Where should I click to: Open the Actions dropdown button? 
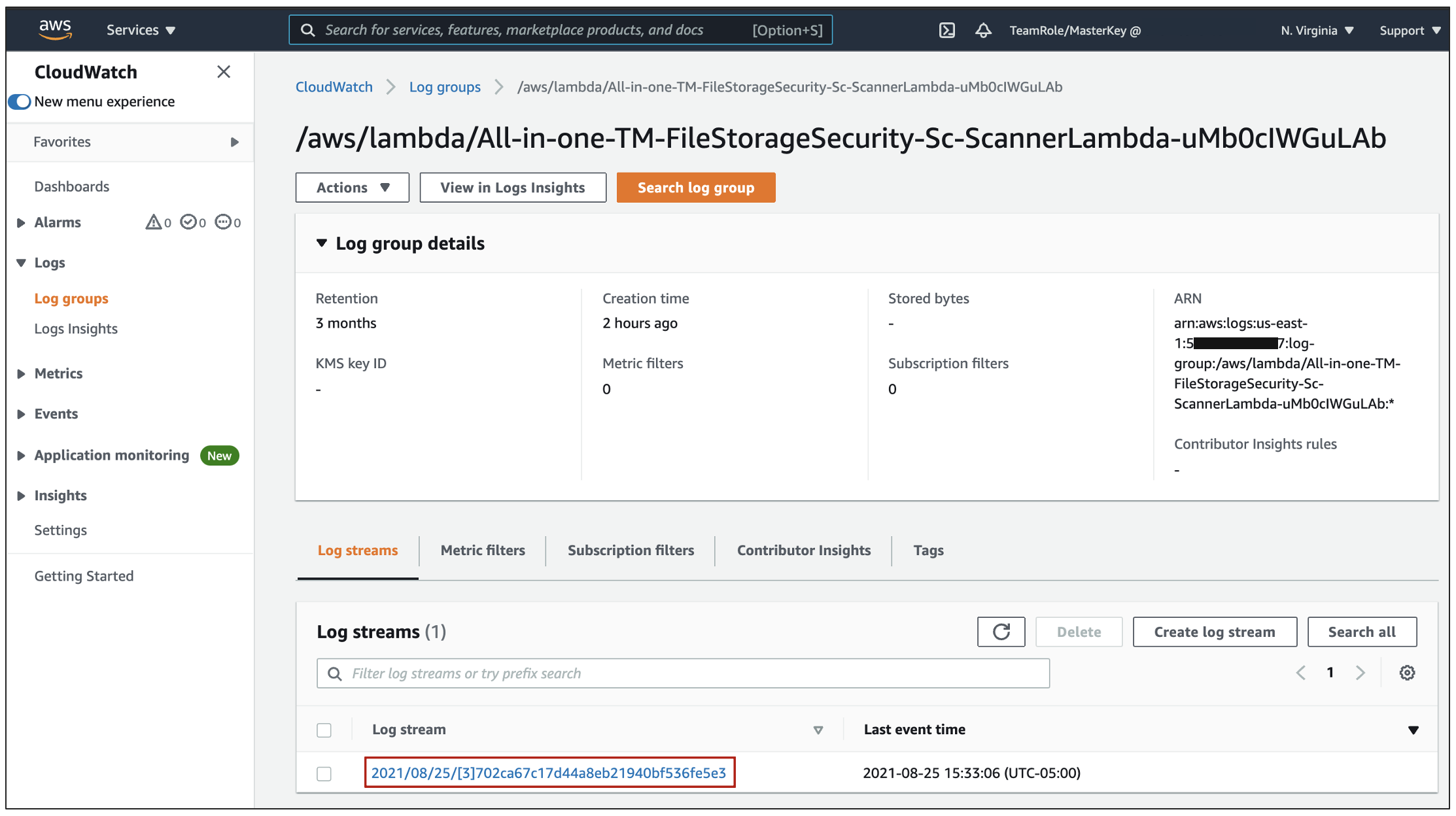[353, 188]
